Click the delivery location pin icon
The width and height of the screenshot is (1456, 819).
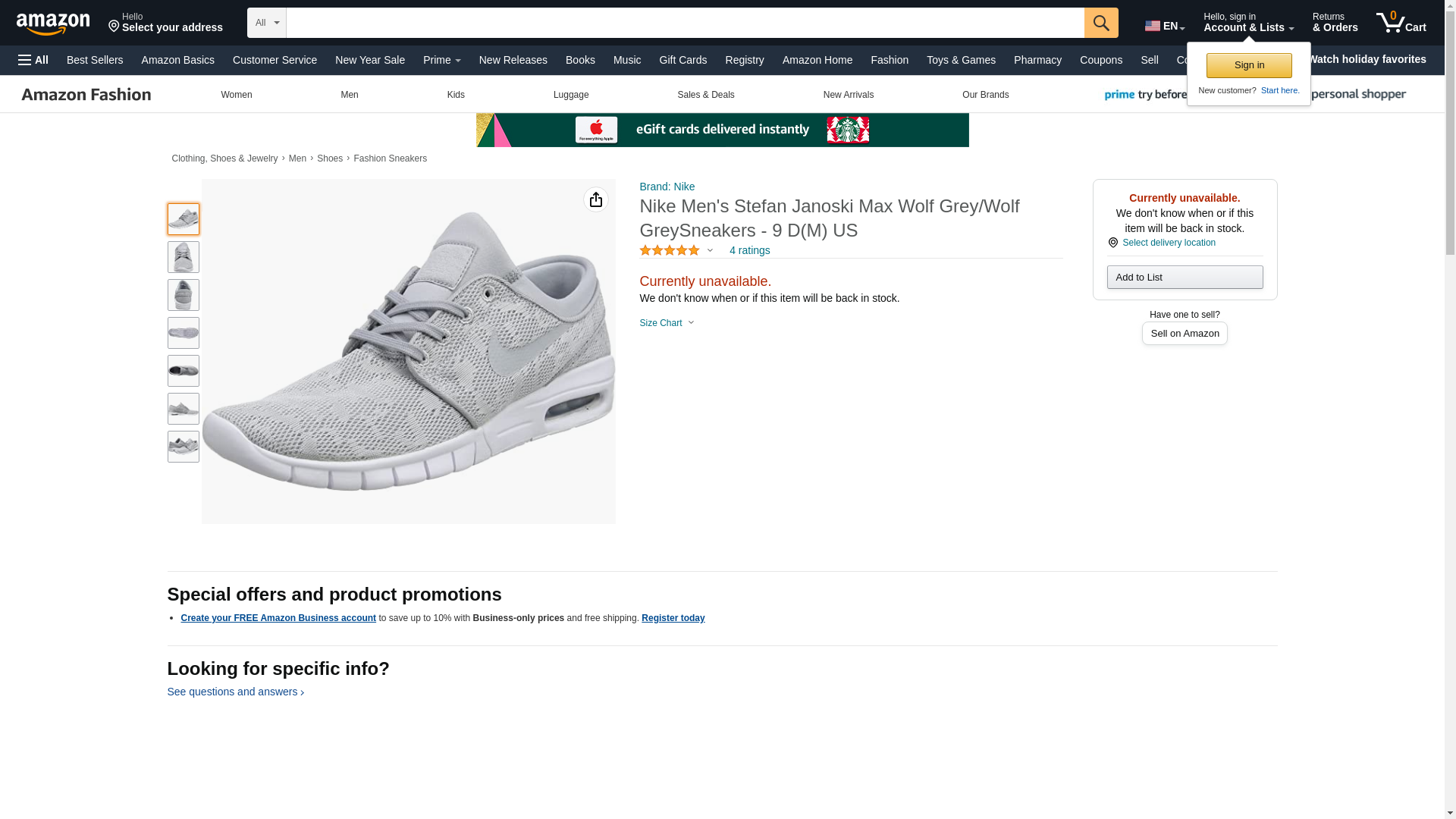coord(1112,243)
